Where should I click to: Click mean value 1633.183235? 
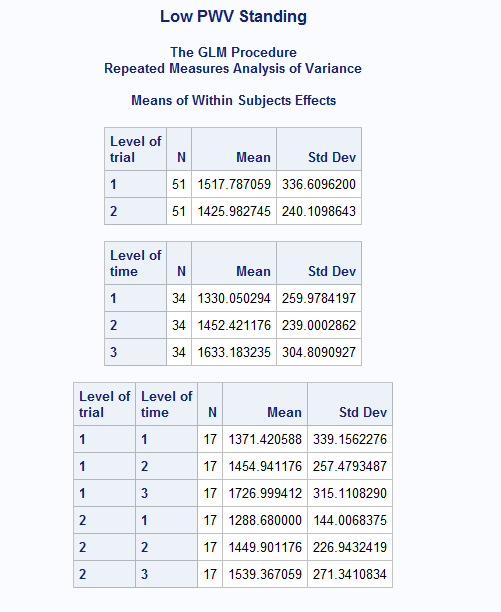click(234, 352)
